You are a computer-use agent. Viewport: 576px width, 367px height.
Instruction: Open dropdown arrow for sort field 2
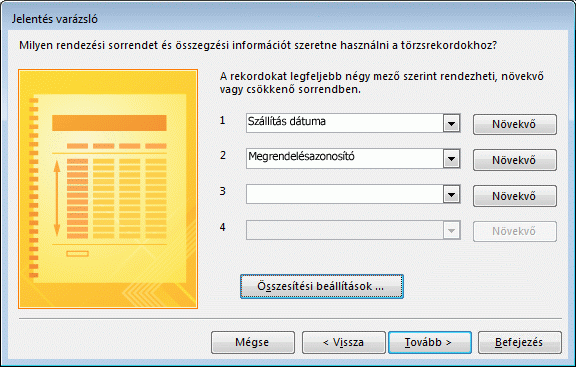[x=451, y=159]
